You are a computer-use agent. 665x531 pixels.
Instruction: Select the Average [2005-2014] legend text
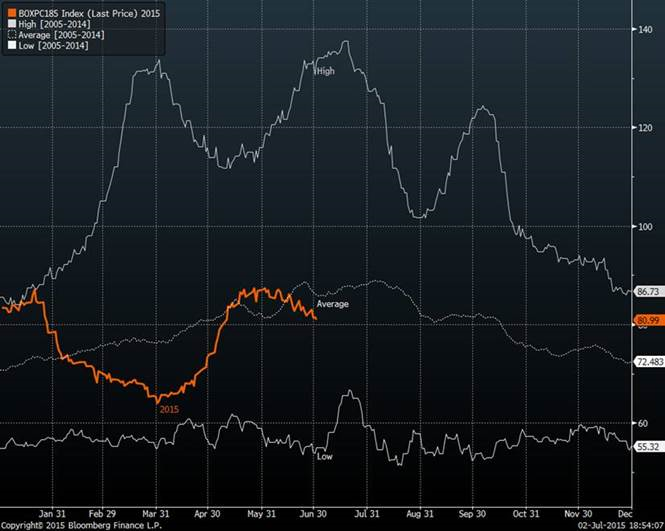click(x=62, y=35)
